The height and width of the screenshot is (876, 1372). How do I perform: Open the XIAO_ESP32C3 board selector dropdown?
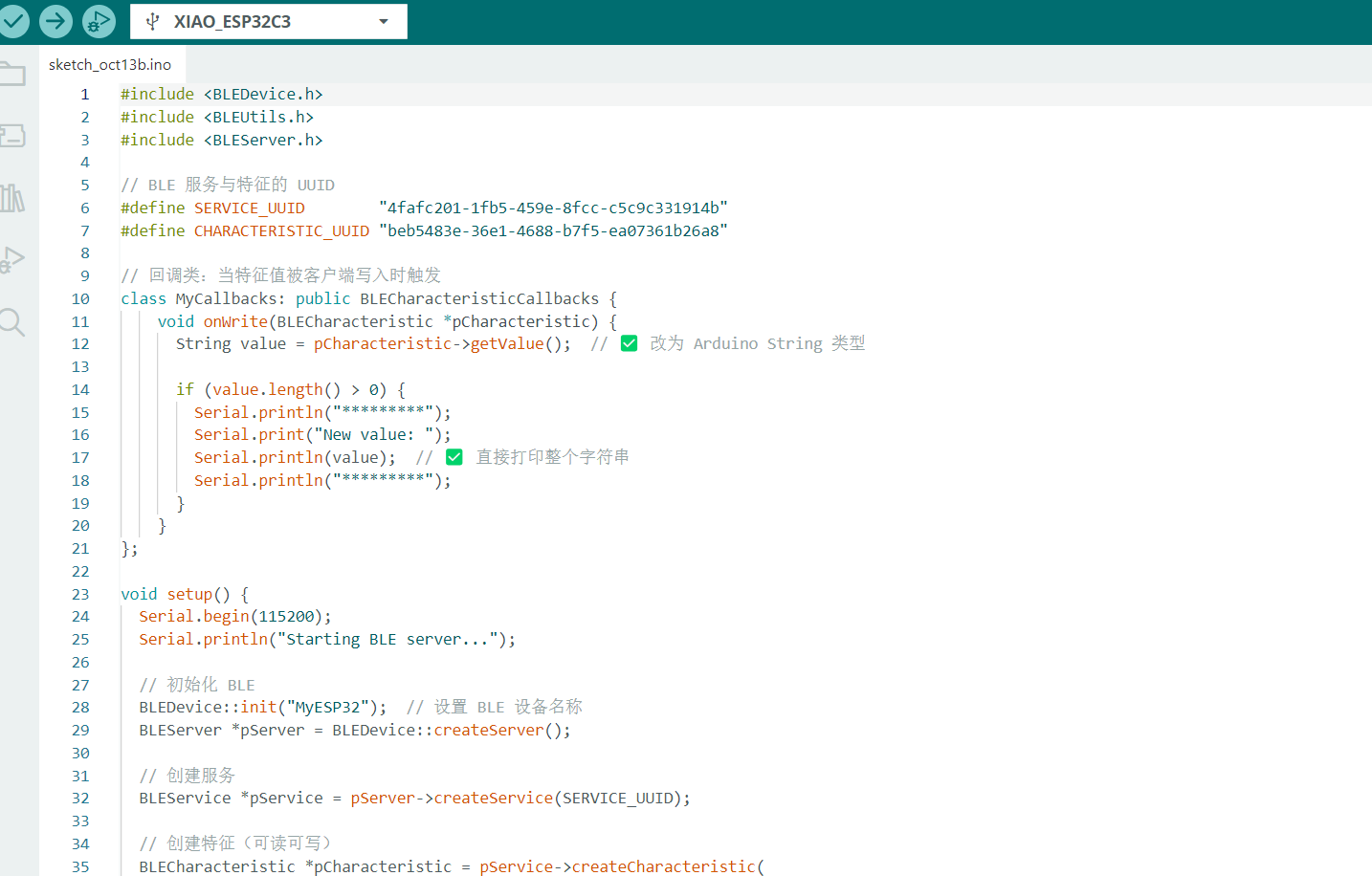click(x=269, y=21)
